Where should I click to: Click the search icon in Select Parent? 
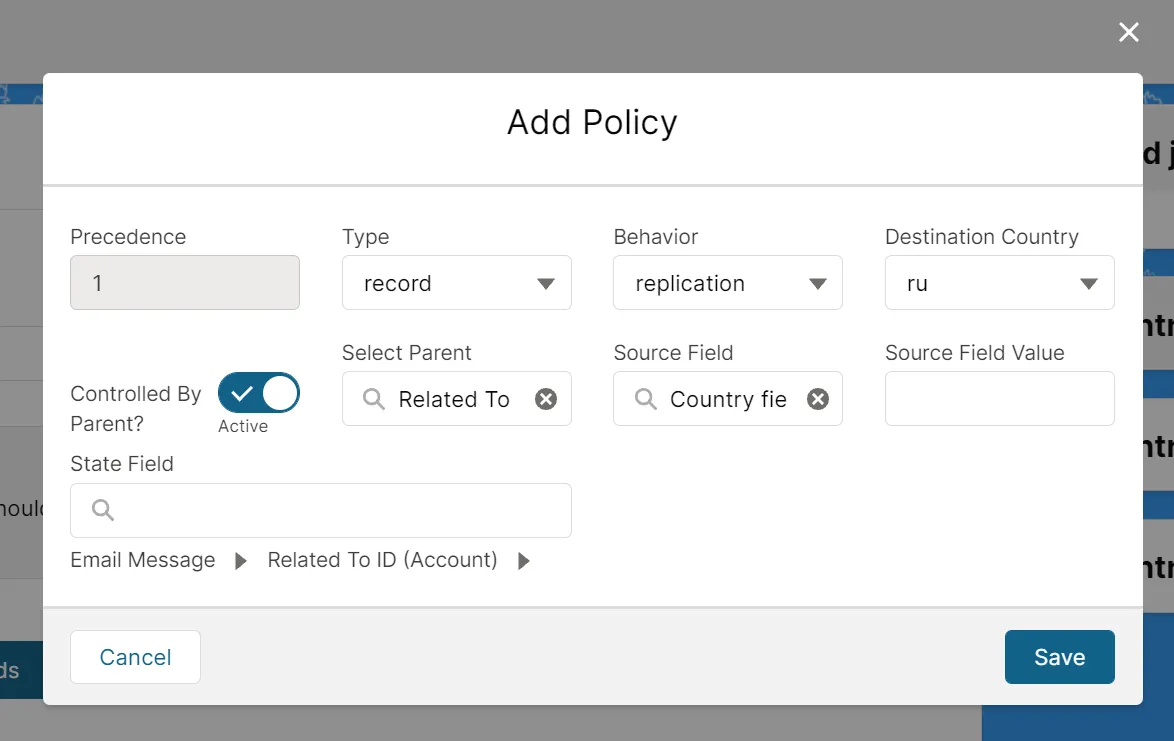(x=373, y=398)
